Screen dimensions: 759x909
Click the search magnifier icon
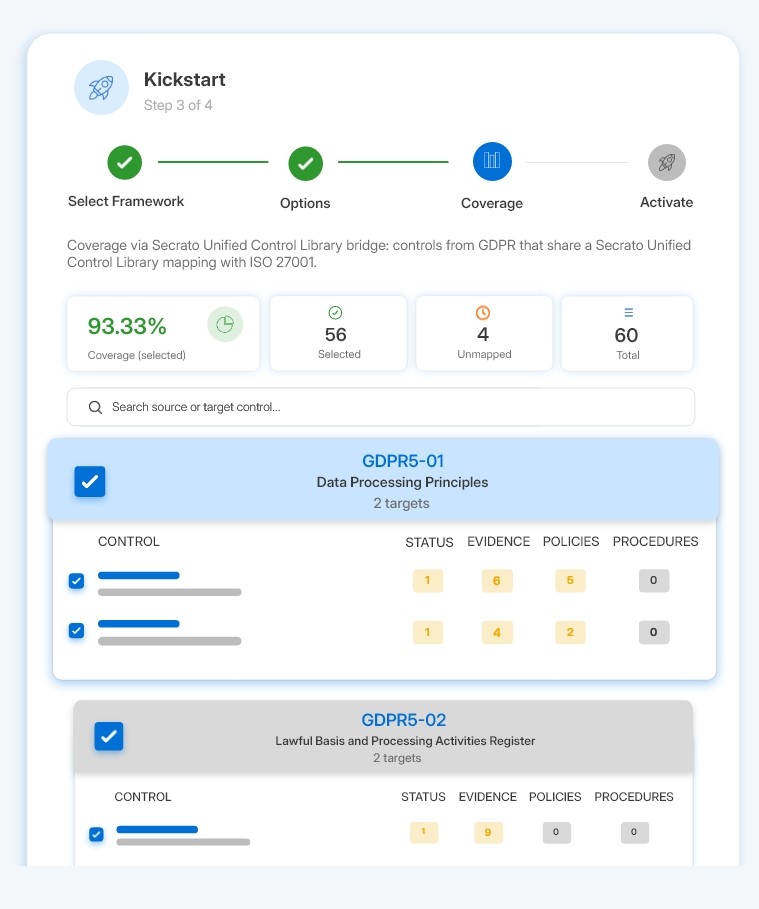96,407
